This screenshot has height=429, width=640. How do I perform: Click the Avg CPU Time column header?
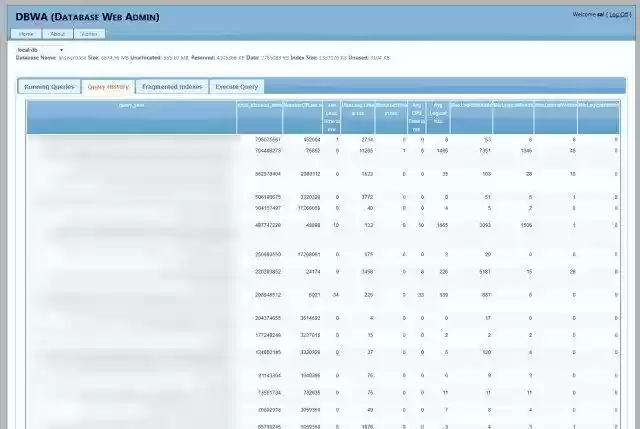pos(417,117)
